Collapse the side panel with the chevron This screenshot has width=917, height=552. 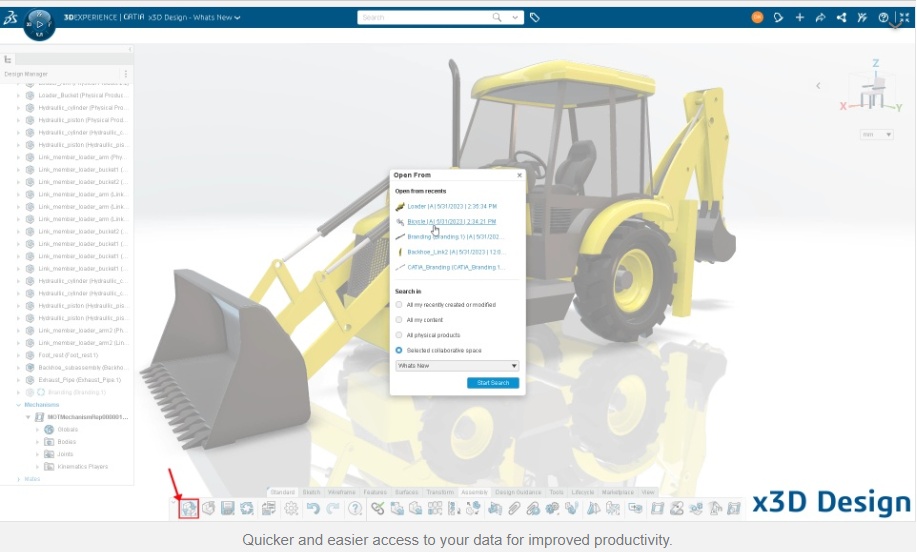pyautogui.click(x=130, y=50)
